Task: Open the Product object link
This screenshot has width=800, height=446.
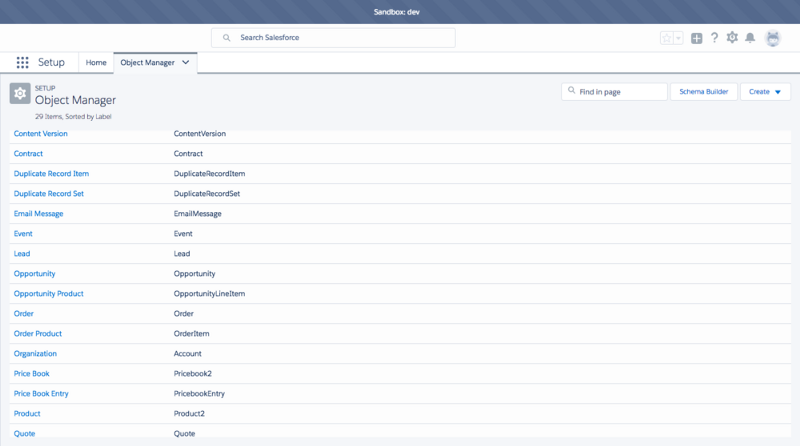Action: tap(27, 413)
